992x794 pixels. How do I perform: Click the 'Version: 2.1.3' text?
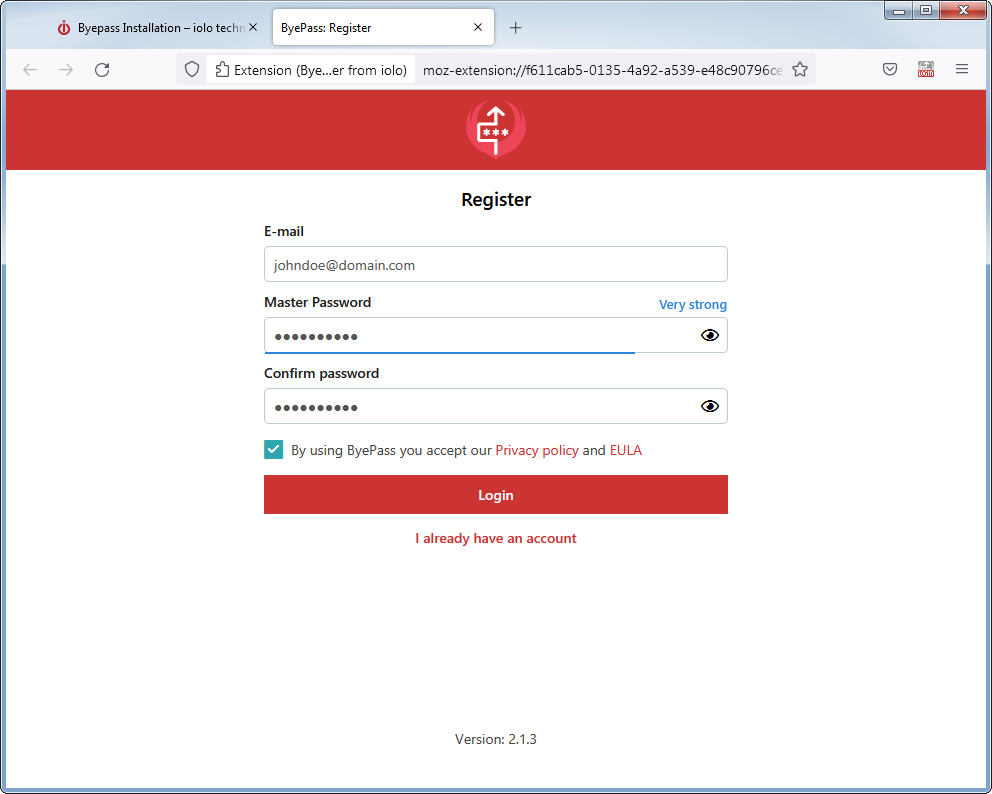pyautogui.click(x=495, y=739)
